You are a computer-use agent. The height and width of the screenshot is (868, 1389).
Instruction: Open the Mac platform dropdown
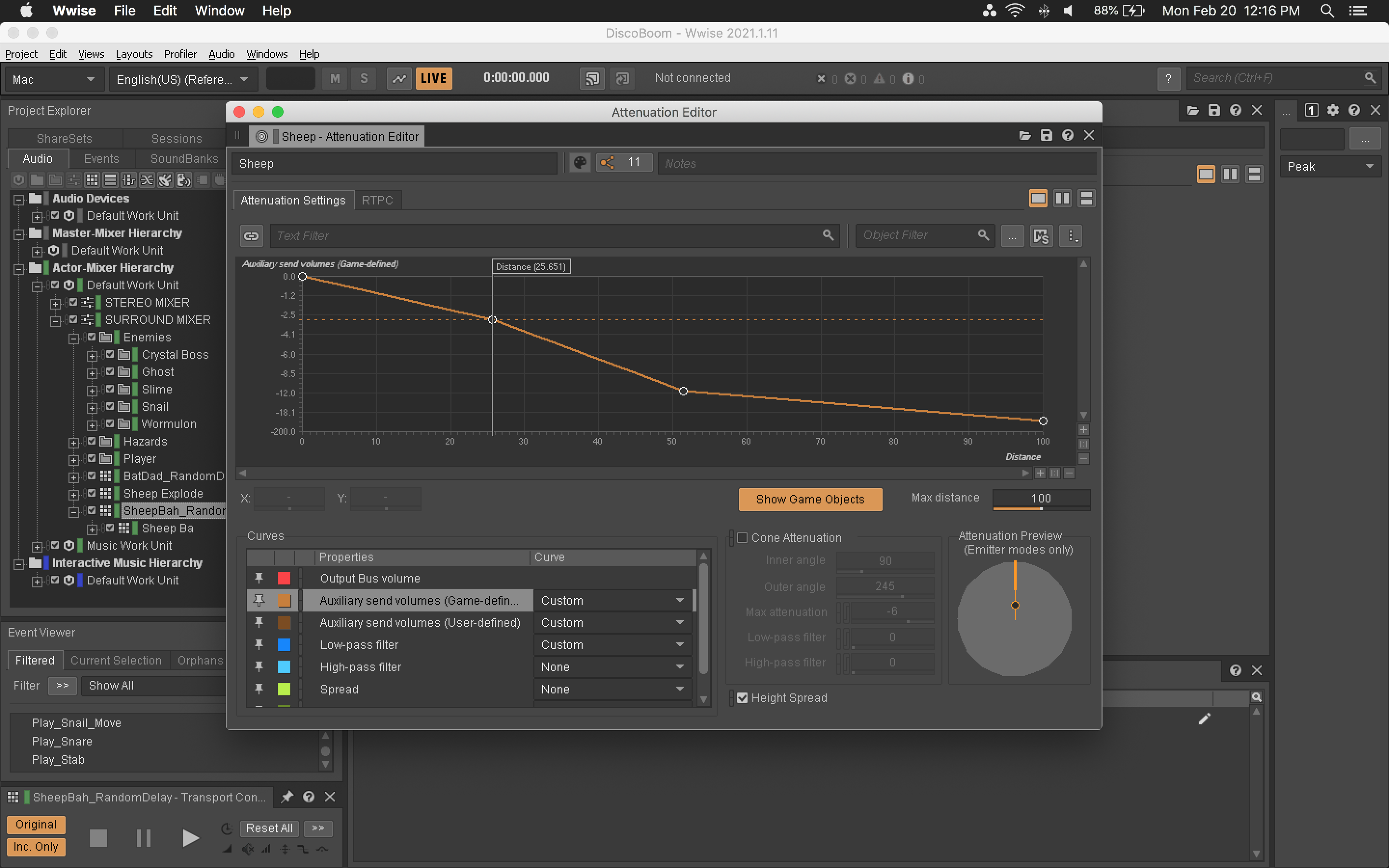[x=54, y=79]
